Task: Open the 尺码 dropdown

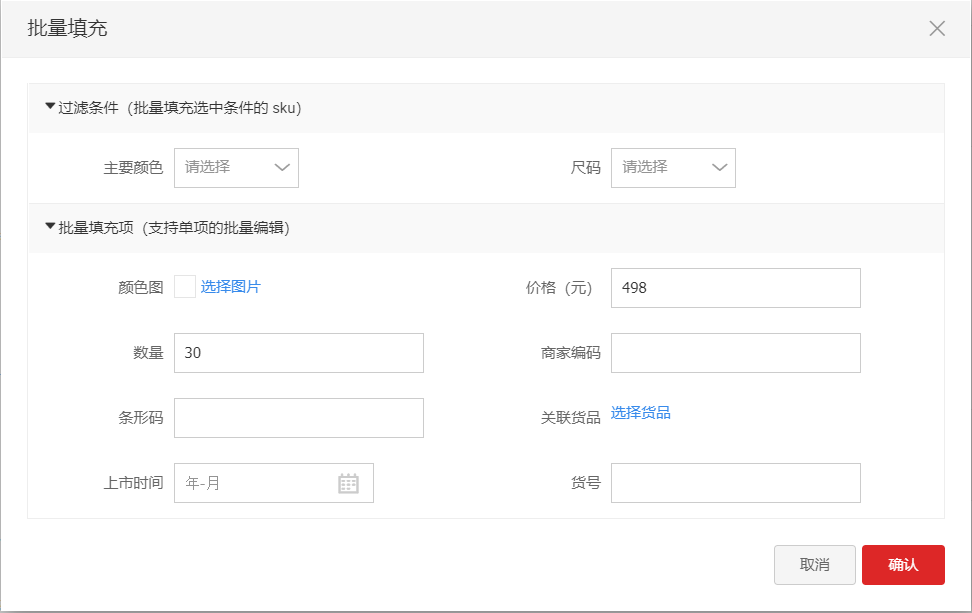Action: point(673,167)
